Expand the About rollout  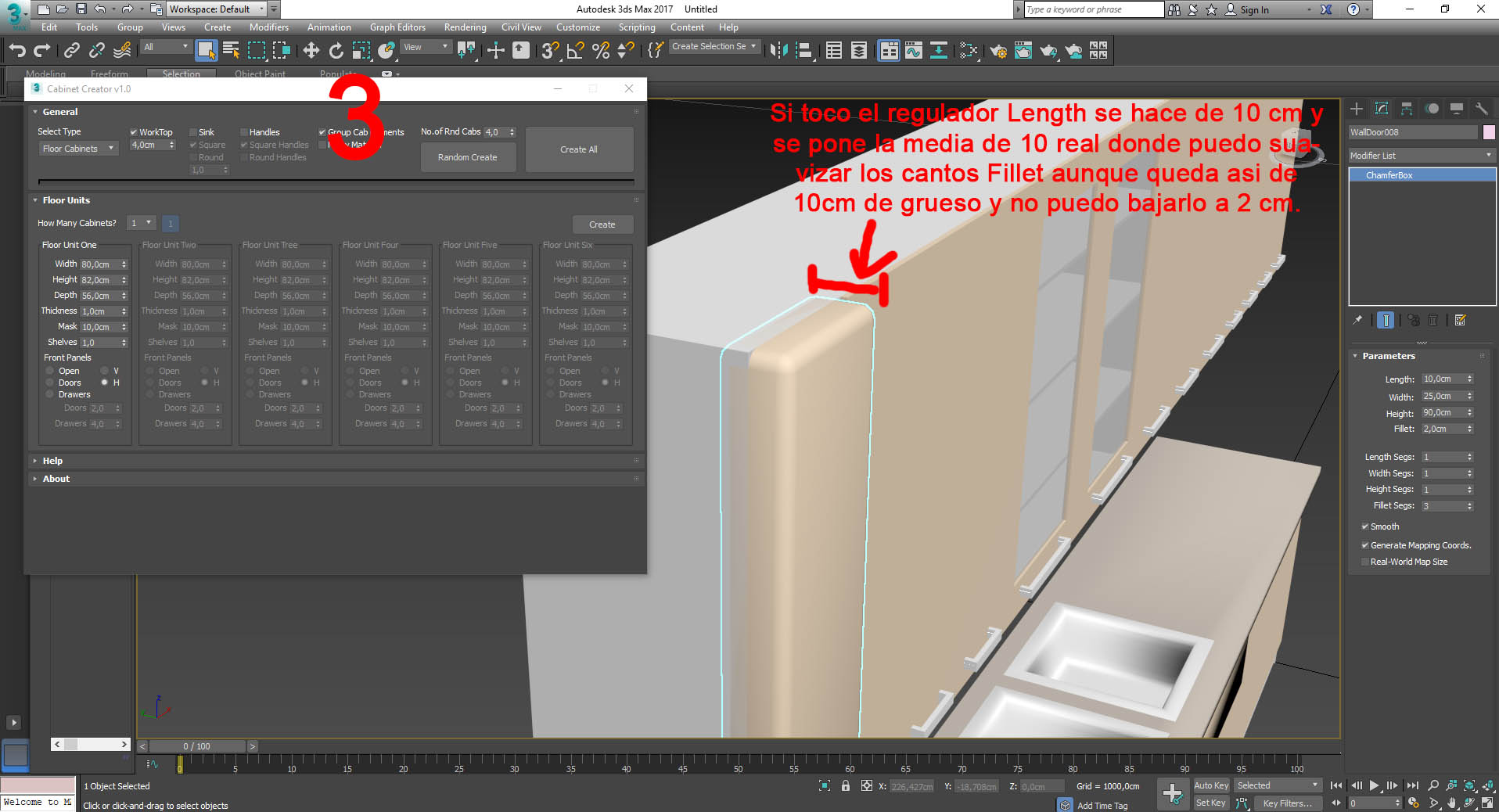(x=56, y=479)
